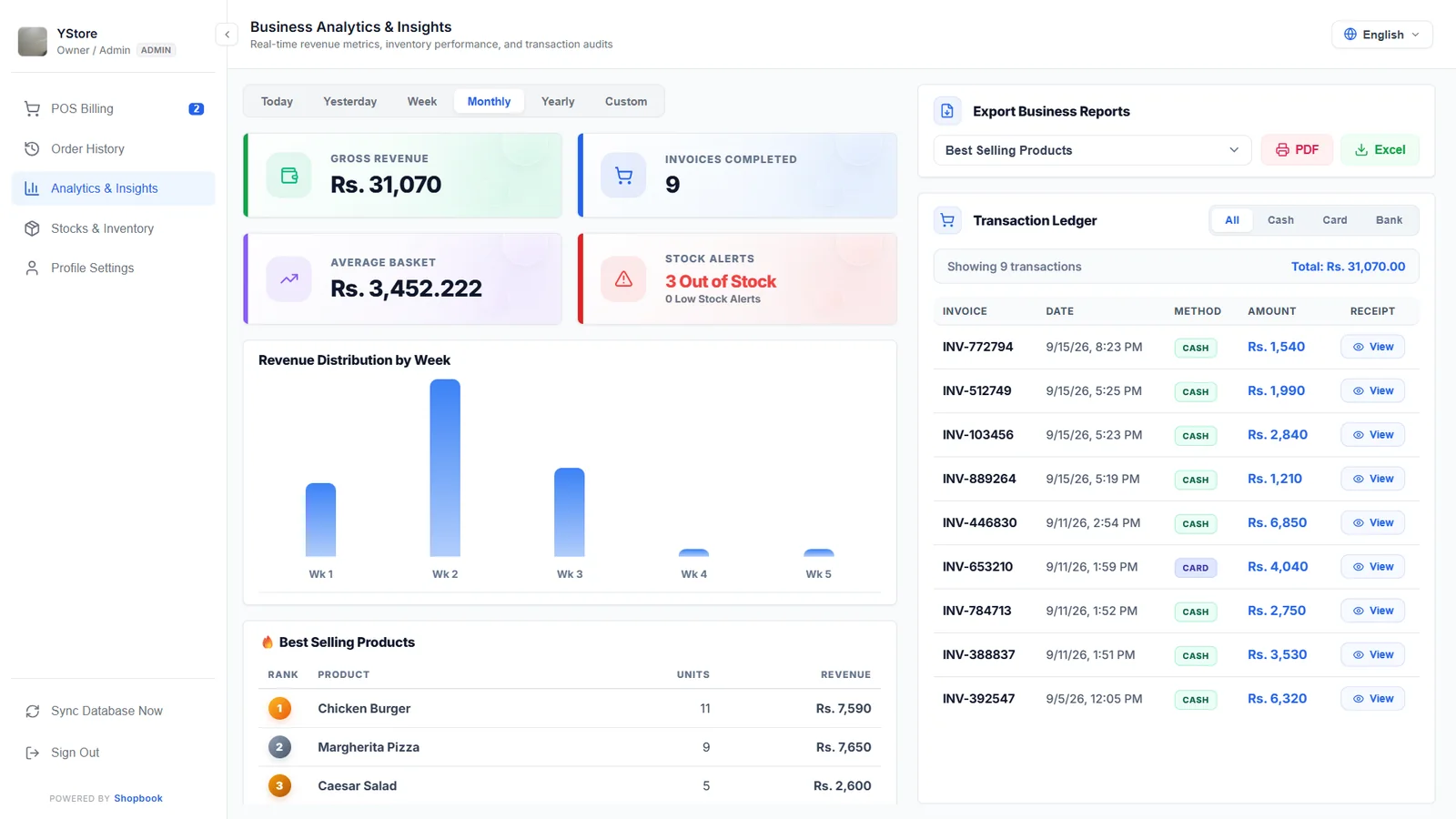Click the rank 2 badge for Margherita Pizza
The width and height of the screenshot is (1456, 819).
279,747
